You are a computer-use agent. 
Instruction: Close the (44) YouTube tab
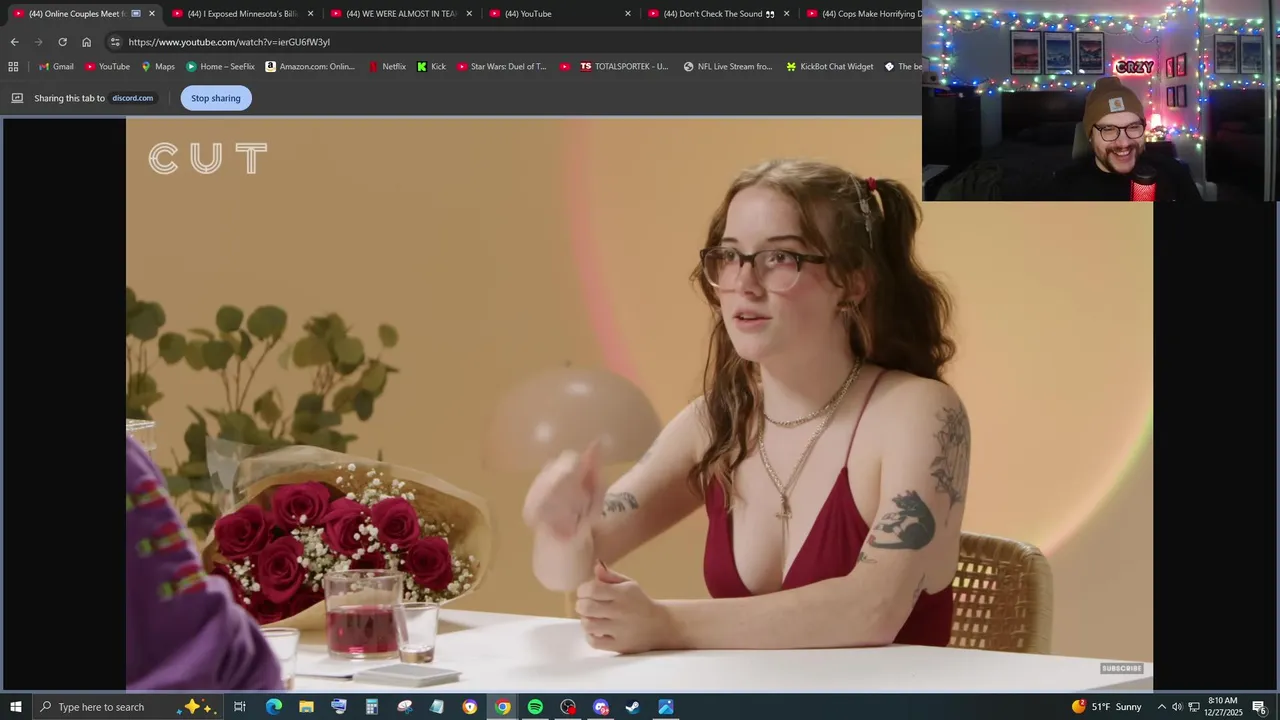[x=628, y=14]
